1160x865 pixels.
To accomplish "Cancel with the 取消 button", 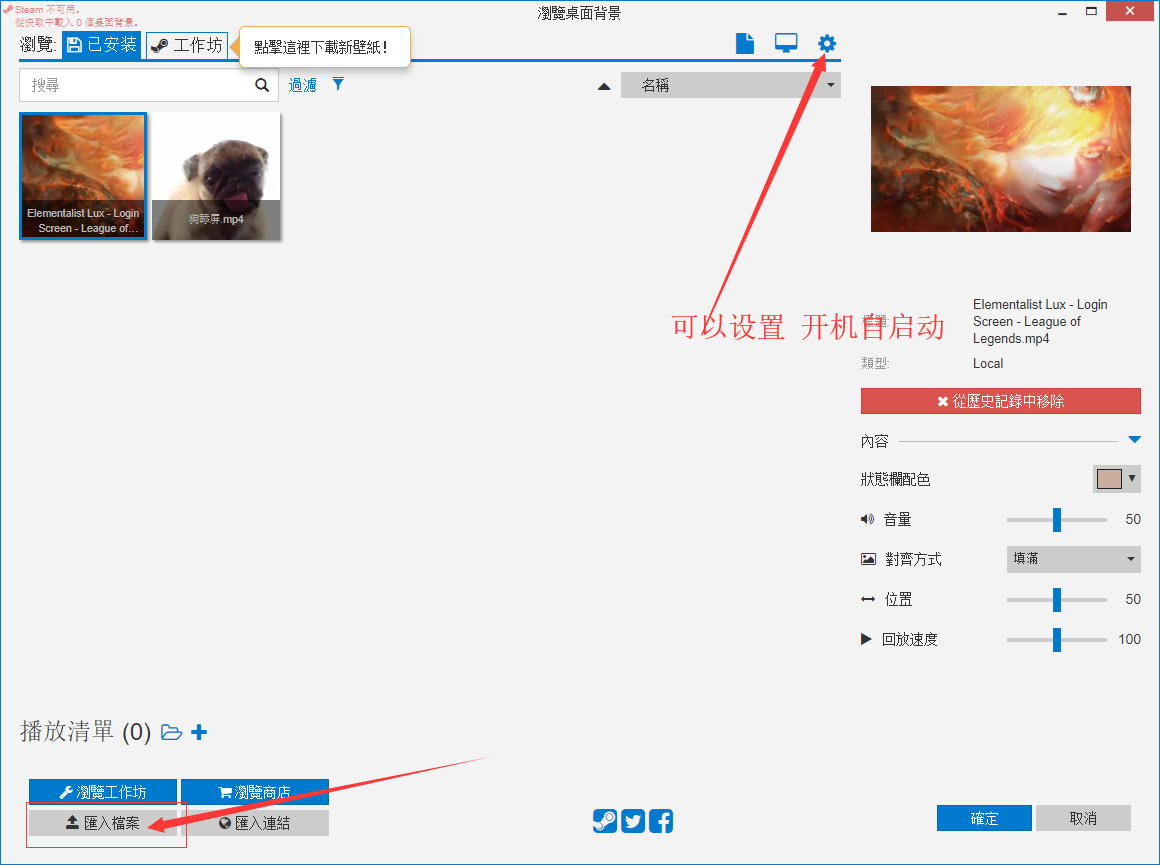I will 1083,818.
